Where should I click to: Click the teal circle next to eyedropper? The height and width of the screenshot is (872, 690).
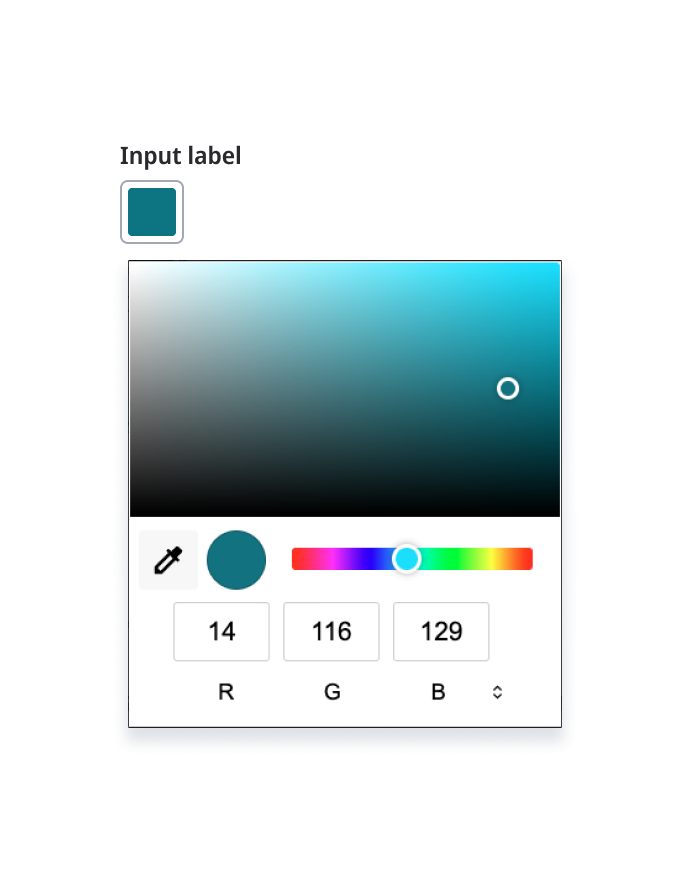(x=236, y=559)
